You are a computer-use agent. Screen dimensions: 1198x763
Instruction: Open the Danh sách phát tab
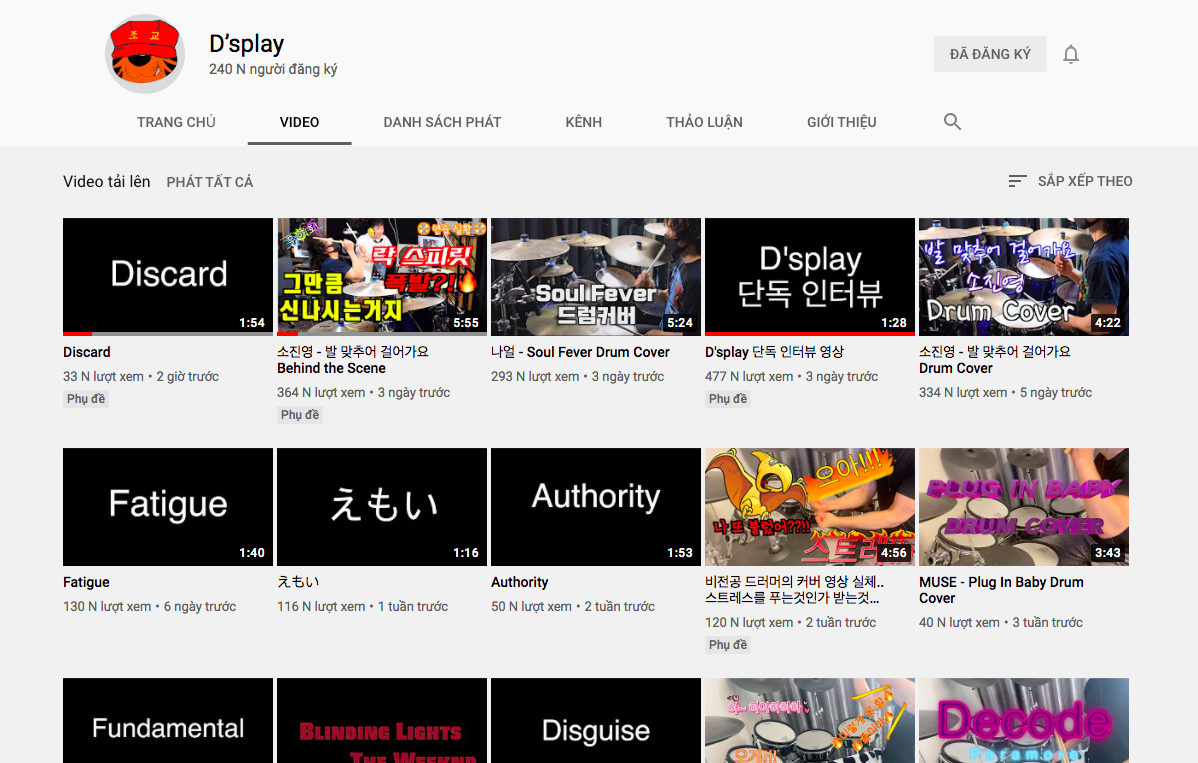[x=442, y=122]
